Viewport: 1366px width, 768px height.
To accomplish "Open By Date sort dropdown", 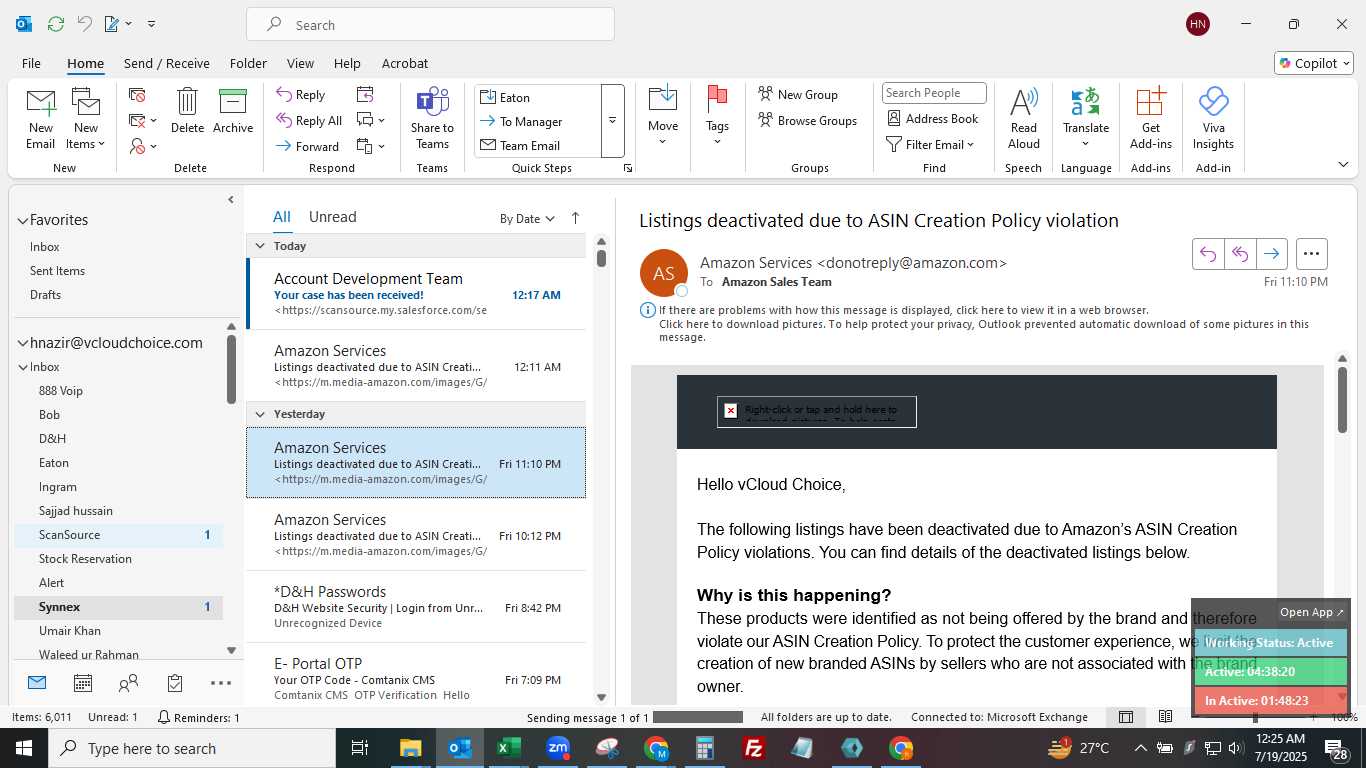I will [527, 218].
